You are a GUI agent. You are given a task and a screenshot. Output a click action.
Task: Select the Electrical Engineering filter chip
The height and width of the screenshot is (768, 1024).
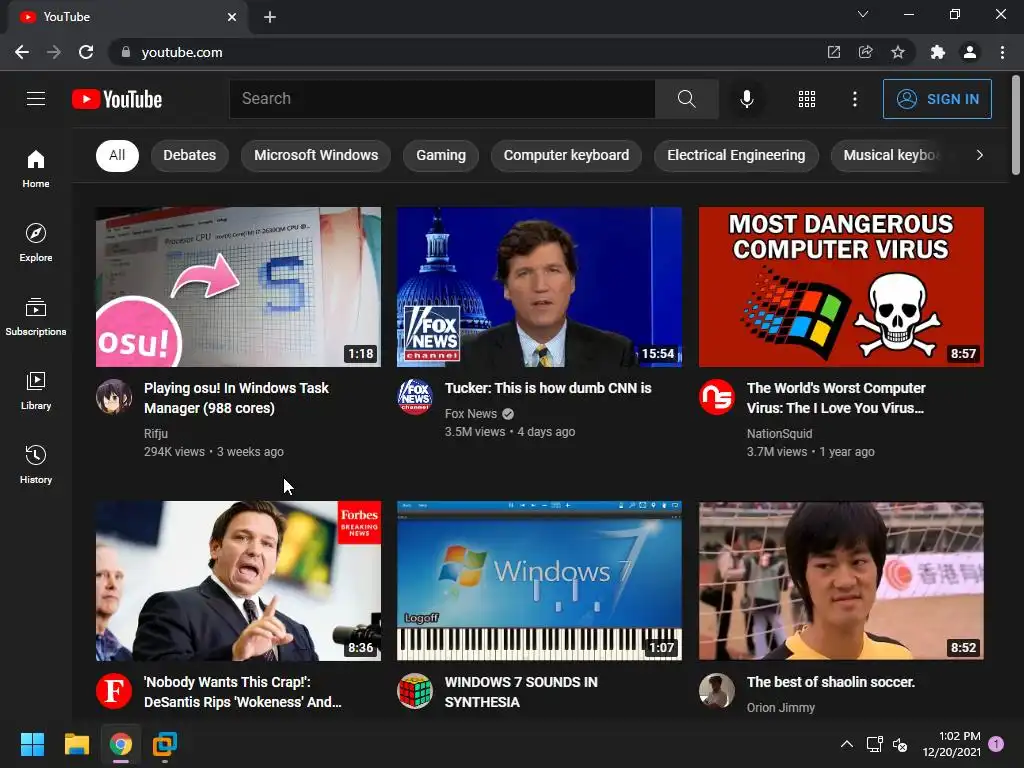(736, 155)
